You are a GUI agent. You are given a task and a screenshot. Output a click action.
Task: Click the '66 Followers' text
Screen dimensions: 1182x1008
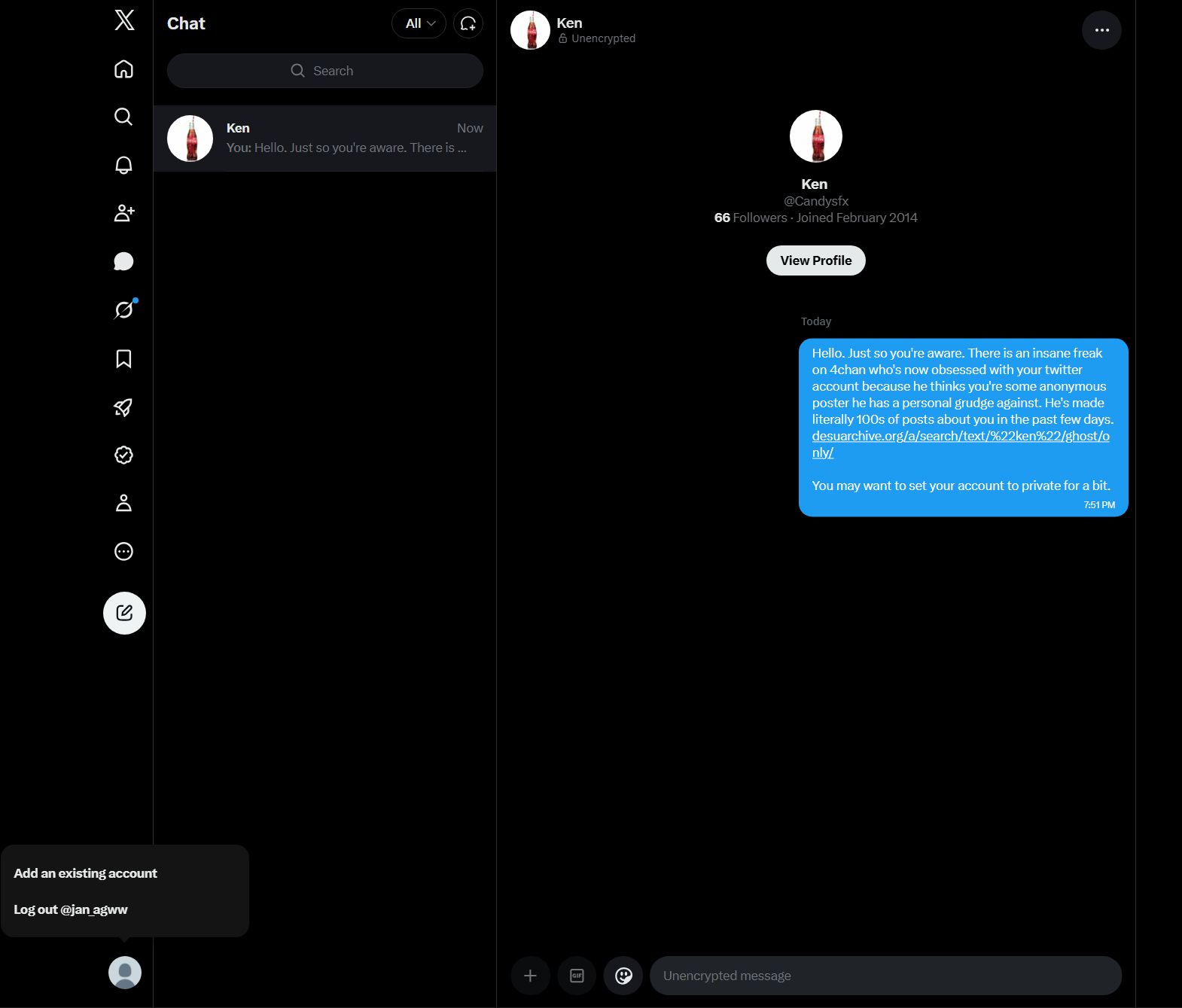pos(751,218)
